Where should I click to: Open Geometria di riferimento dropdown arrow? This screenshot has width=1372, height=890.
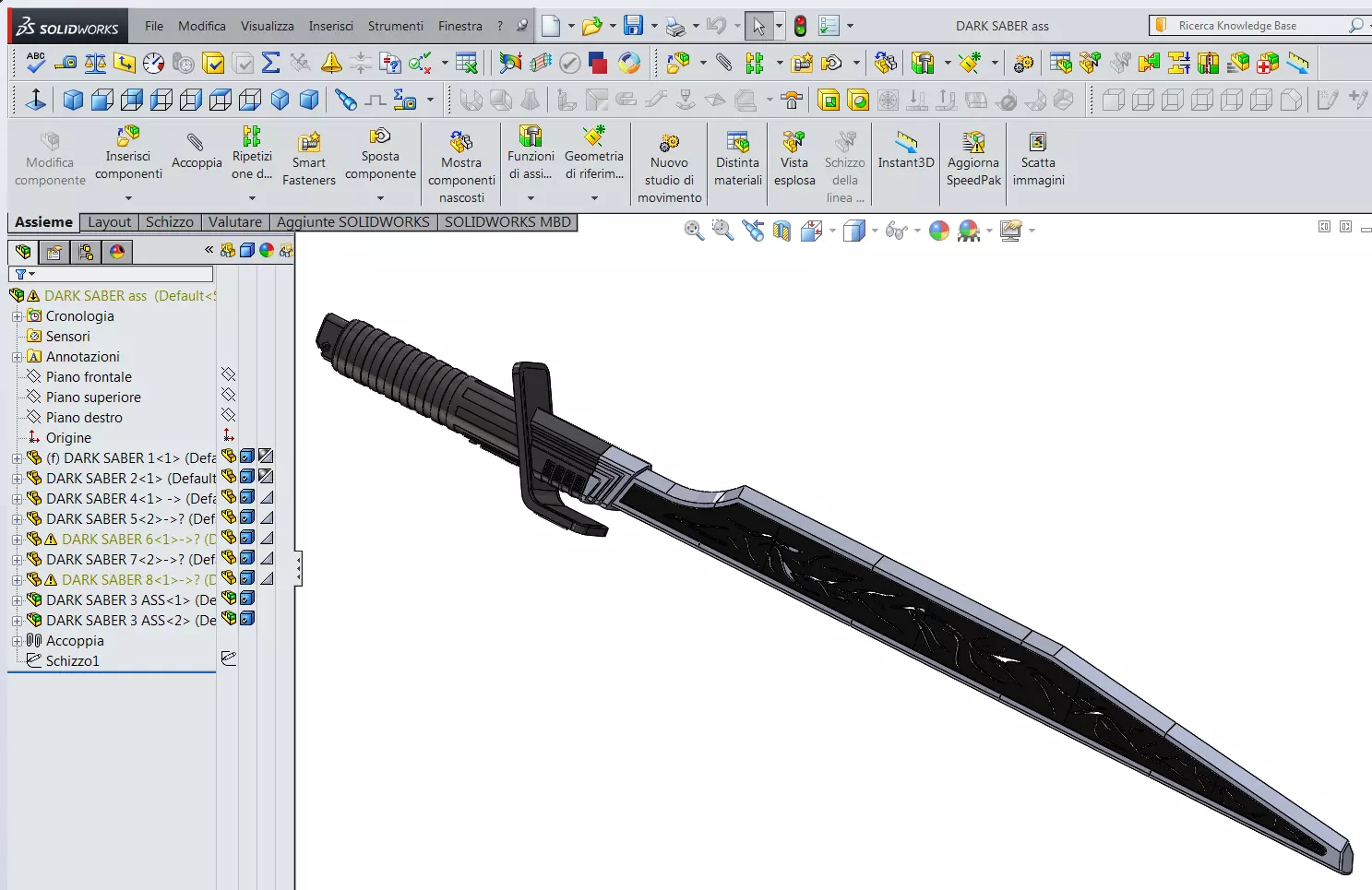point(594,197)
